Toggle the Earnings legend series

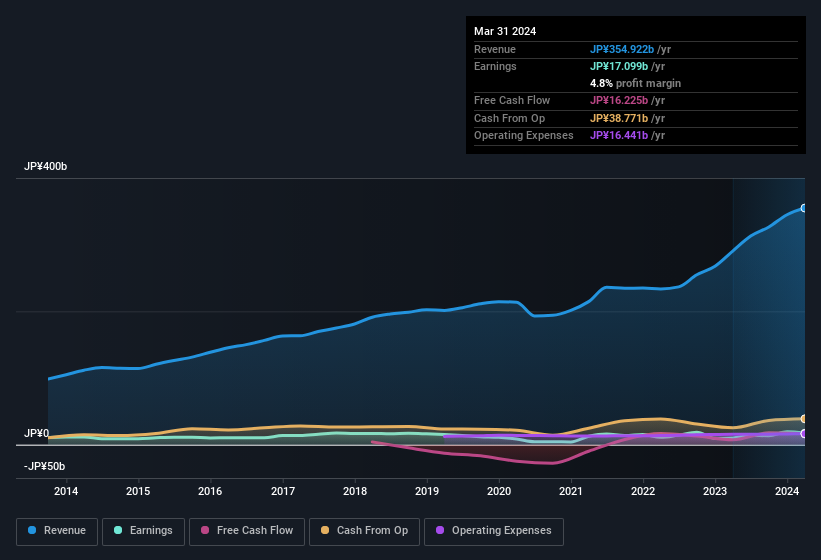click(143, 531)
